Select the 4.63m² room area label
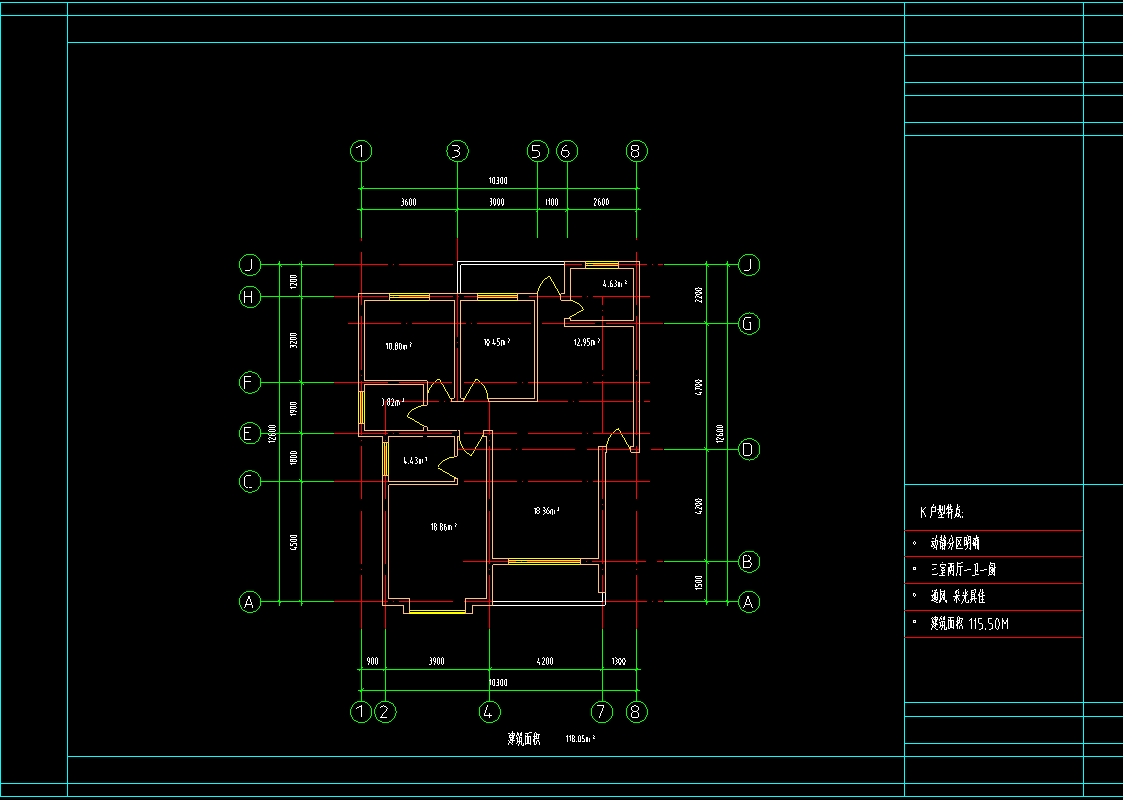 [613, 284]
